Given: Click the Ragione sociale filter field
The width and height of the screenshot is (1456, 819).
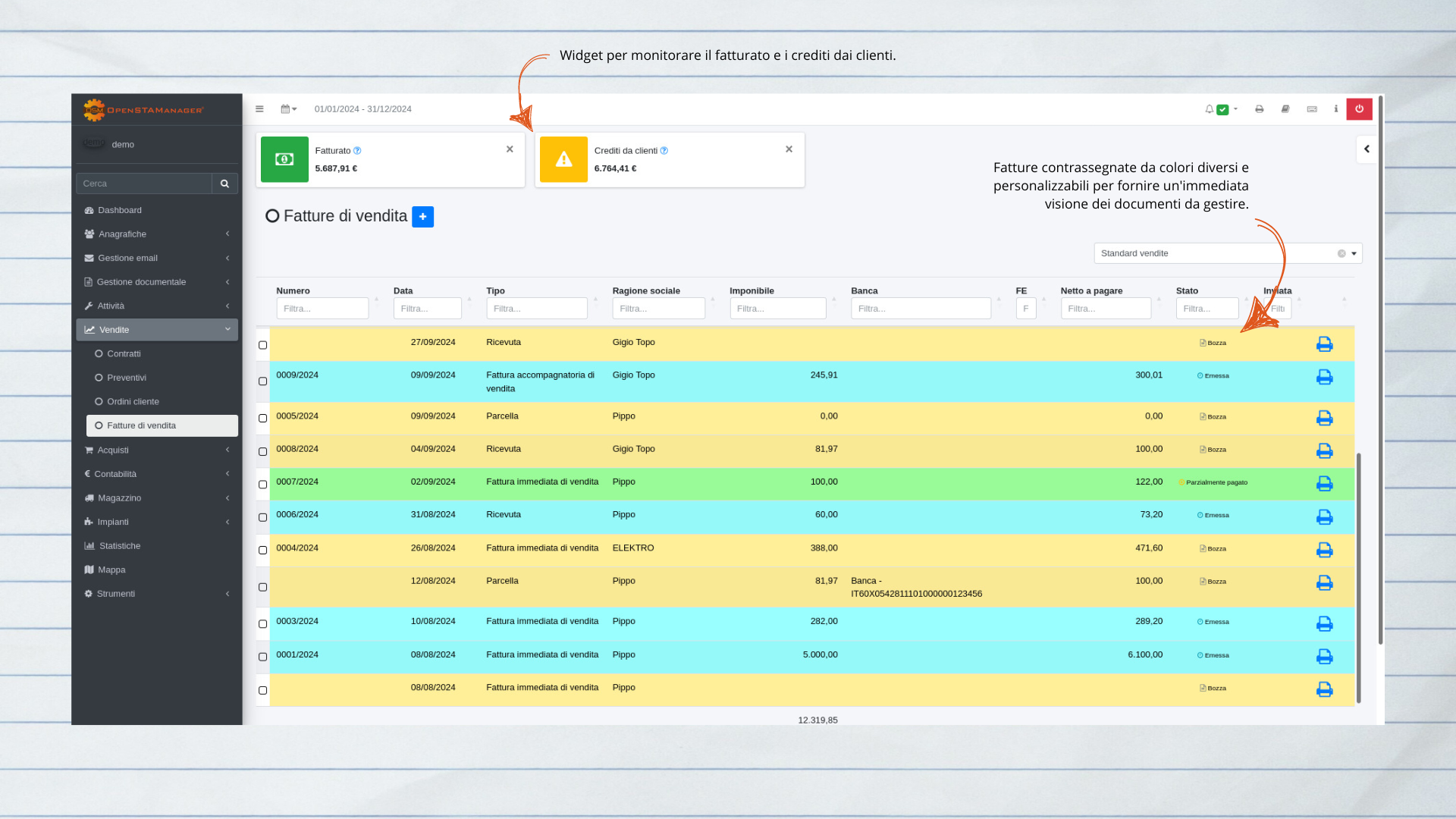Looking at the screenshot, I should [x=658, y=309].
